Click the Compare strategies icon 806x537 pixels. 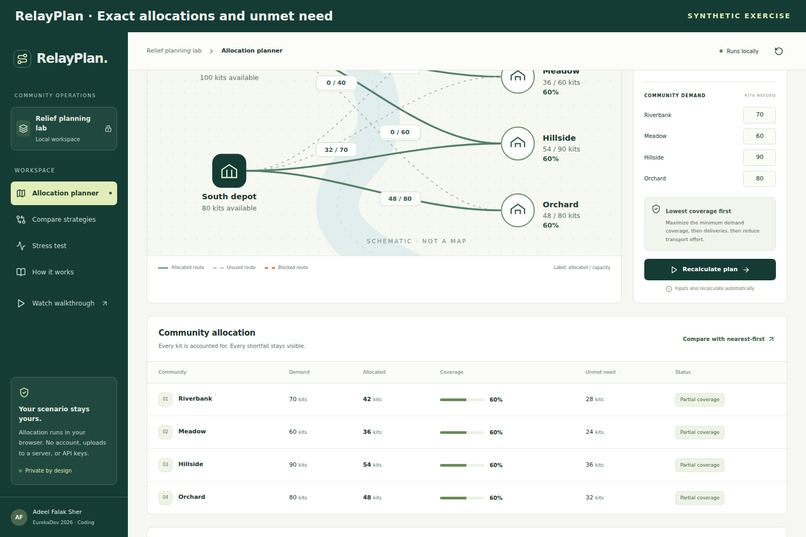pos(21,219)
